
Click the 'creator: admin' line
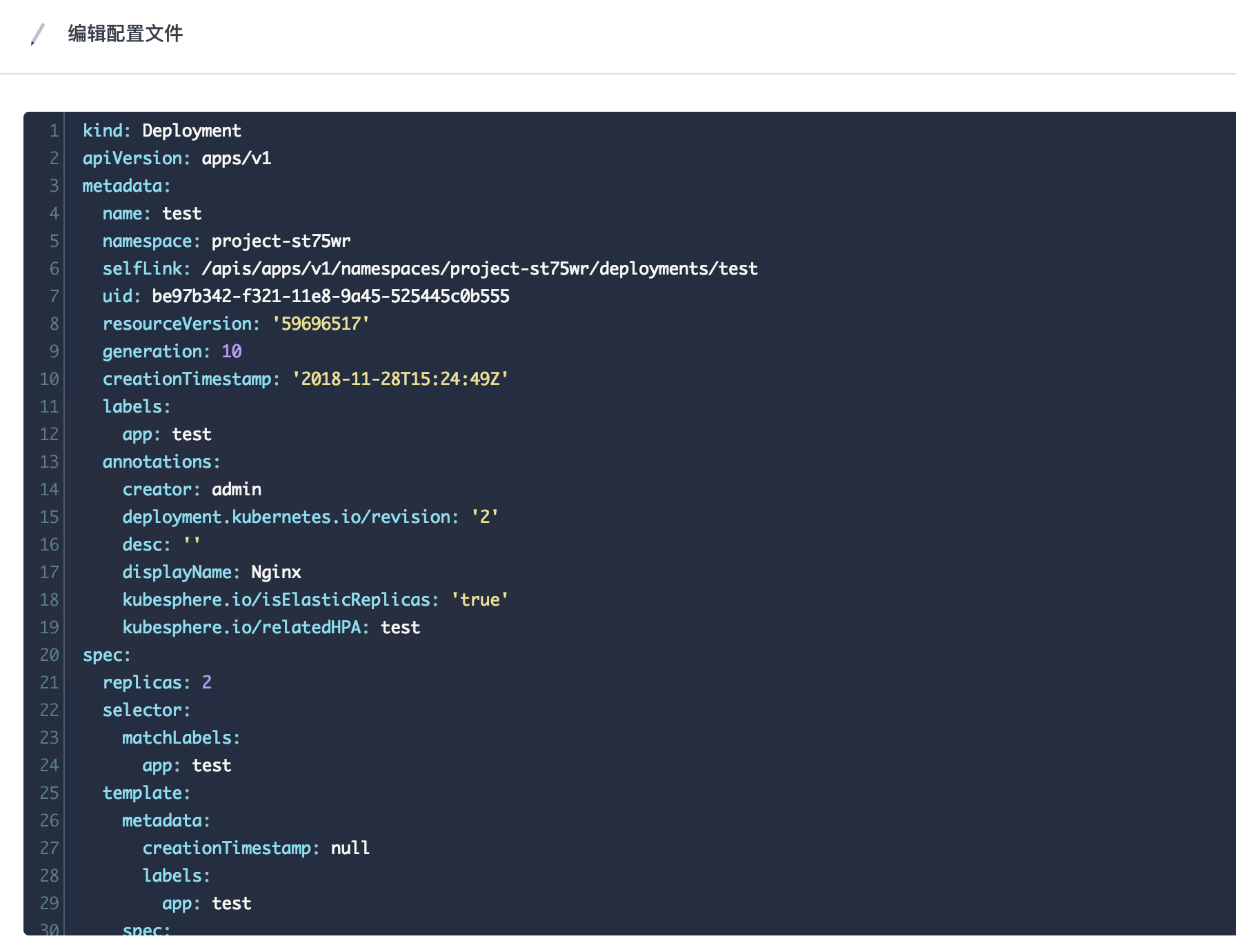(x=192, y=489)
